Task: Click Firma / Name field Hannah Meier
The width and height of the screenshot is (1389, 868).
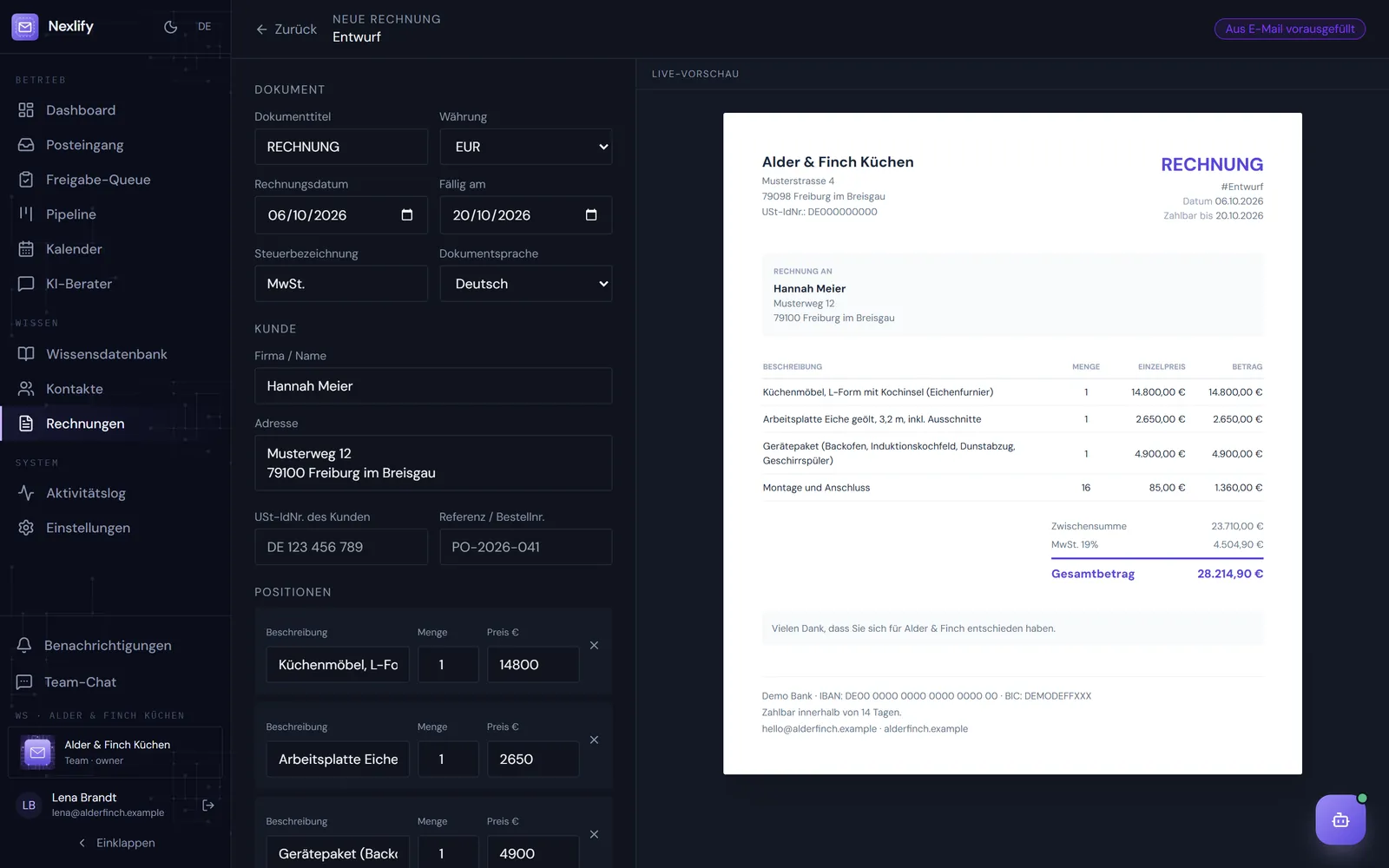Action: tap(433, 386)
